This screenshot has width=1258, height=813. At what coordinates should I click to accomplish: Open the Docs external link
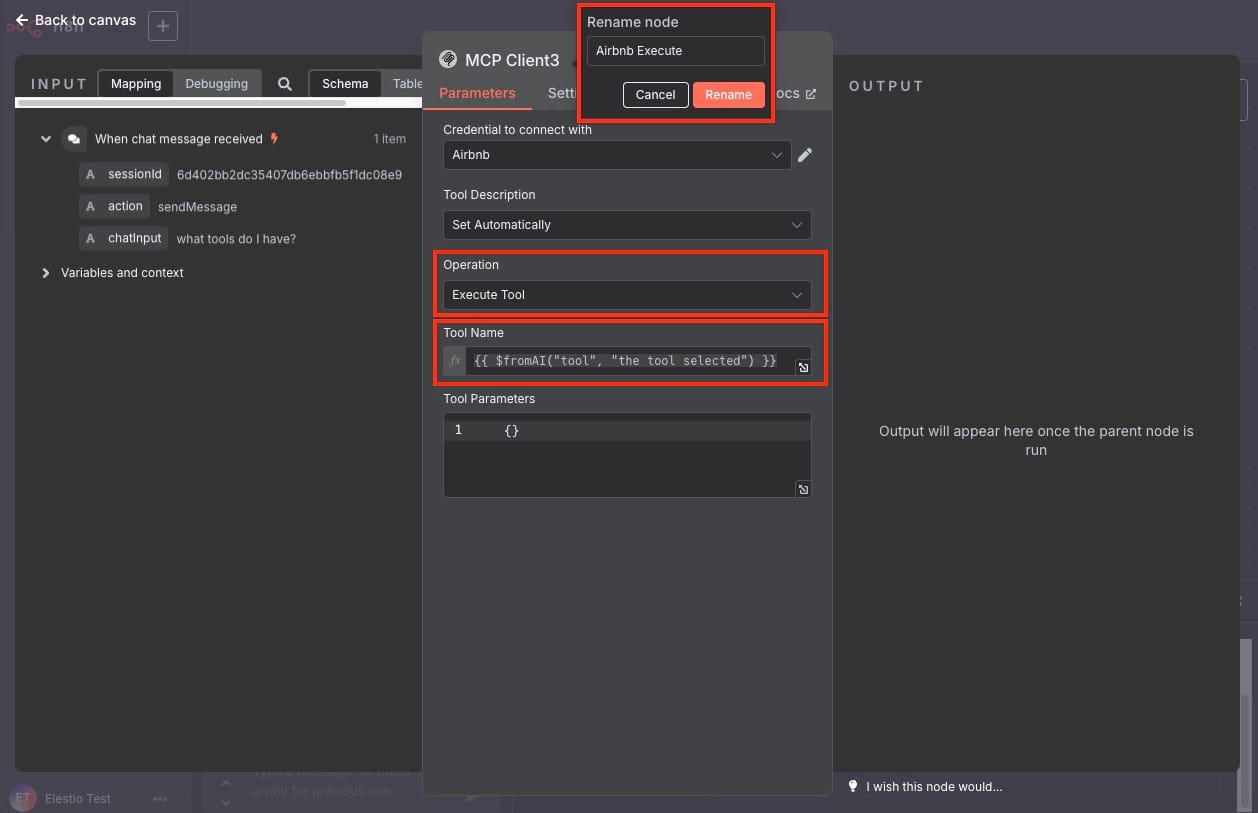click(x=796, y=93)
